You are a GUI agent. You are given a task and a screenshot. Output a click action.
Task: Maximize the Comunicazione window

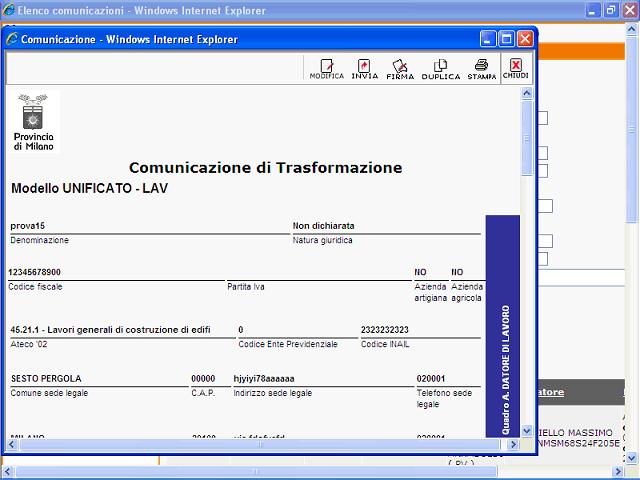[507, 39]
